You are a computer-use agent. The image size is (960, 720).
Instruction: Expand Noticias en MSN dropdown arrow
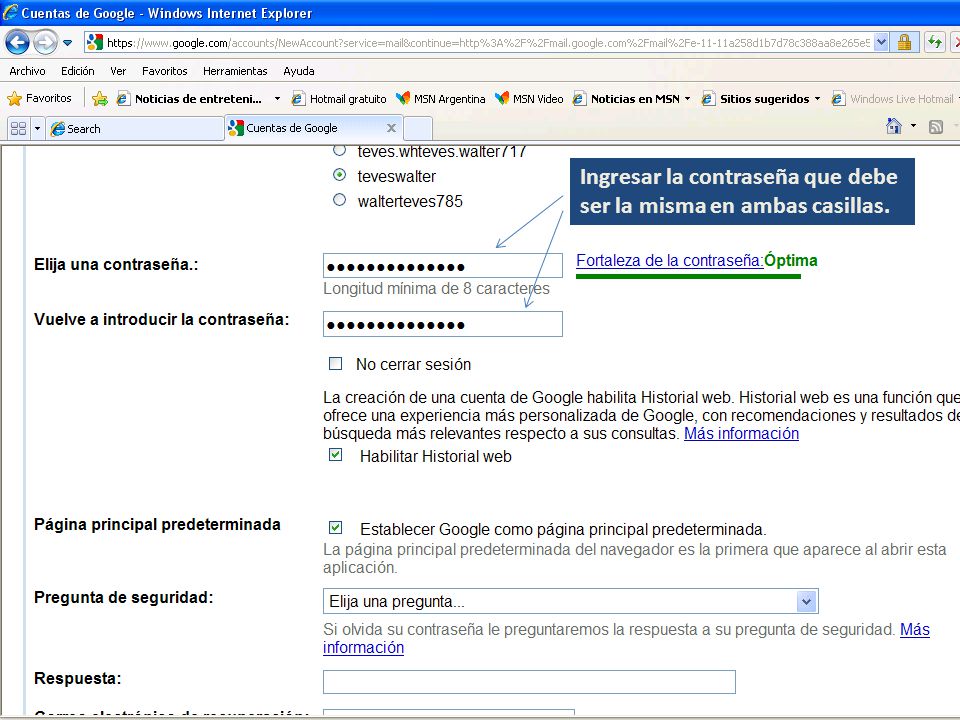688,99
